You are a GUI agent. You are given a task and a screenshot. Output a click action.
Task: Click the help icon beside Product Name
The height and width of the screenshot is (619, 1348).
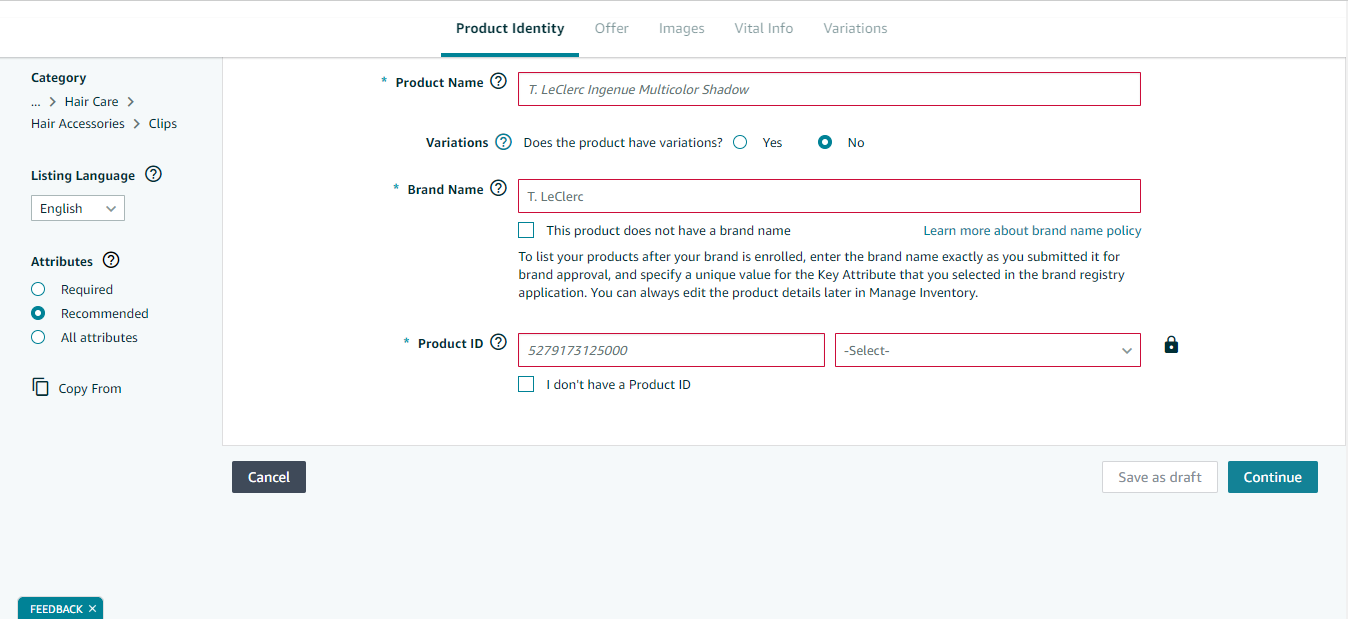coord(498,82)
